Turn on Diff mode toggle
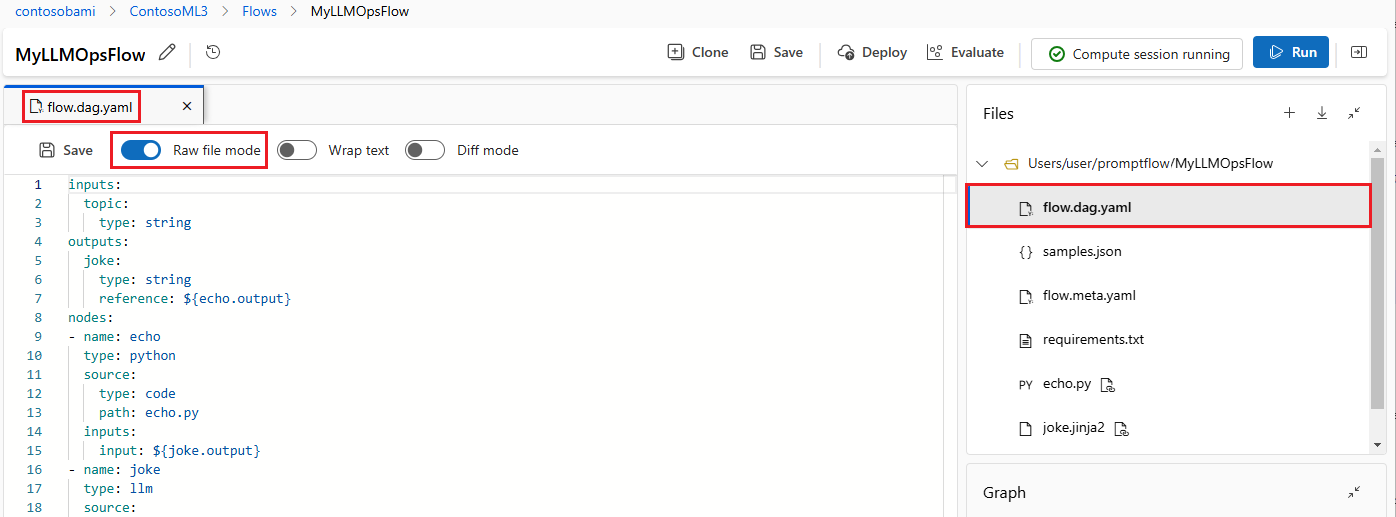The width and height of the screenshot is (1396, 517). click(x=424, y=150)
